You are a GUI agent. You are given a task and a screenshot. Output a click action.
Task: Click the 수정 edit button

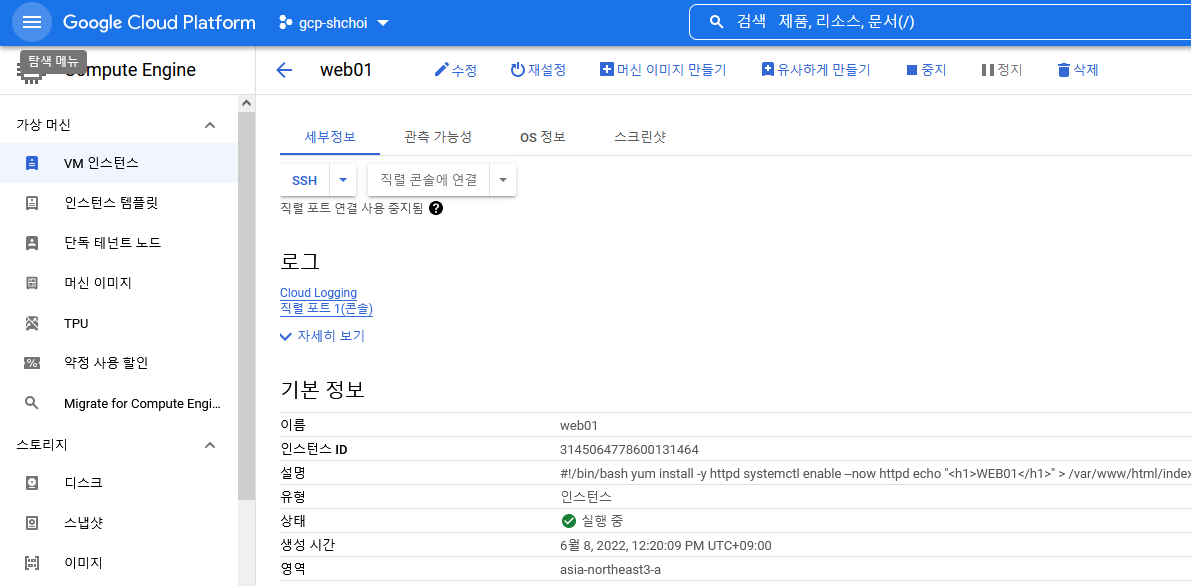(455, 70)
